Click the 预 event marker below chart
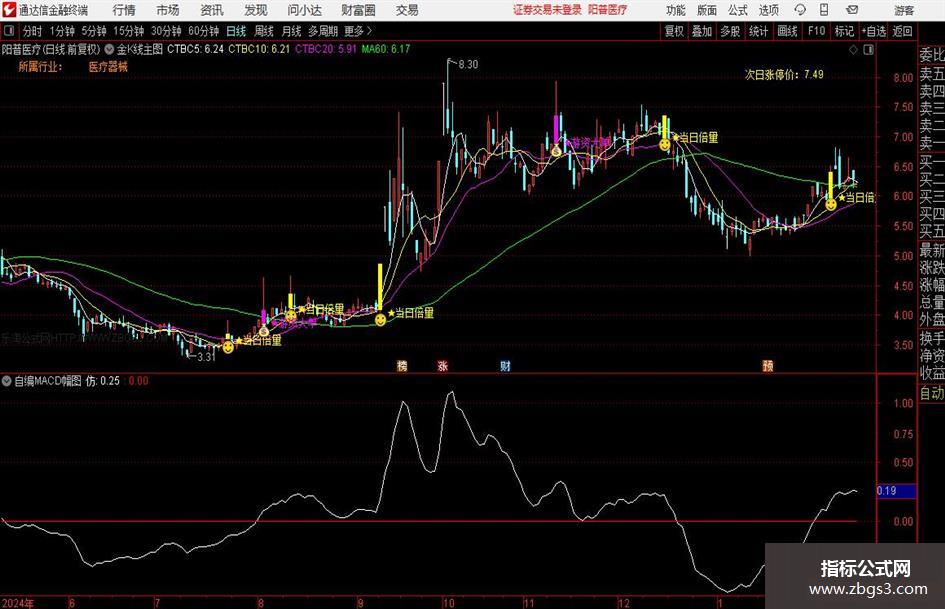 pos(768,365)
